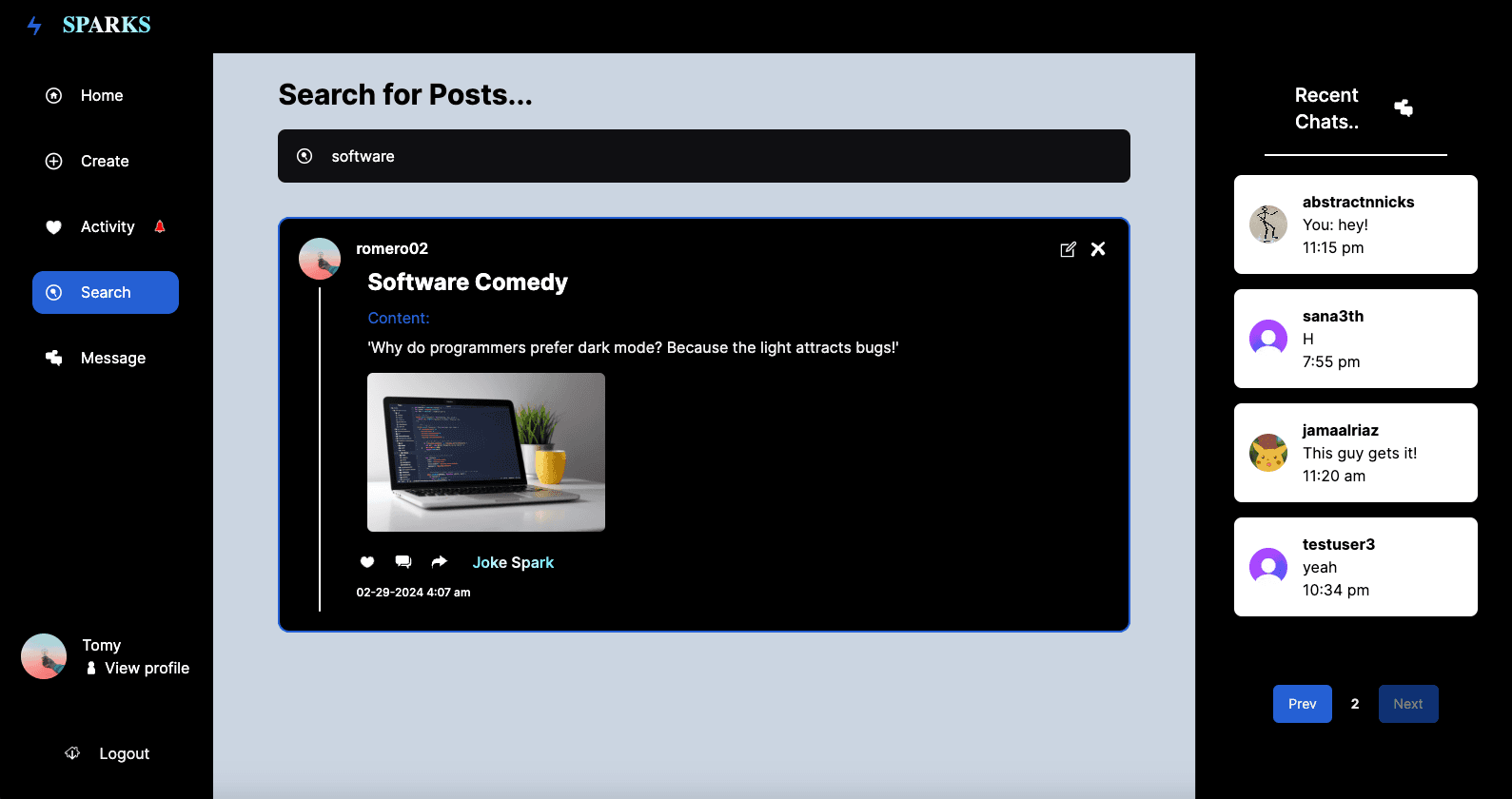Screen dimensions: 1512x799
Task: Click the Sparks lightning bolt logo
Action: [34, 26]
